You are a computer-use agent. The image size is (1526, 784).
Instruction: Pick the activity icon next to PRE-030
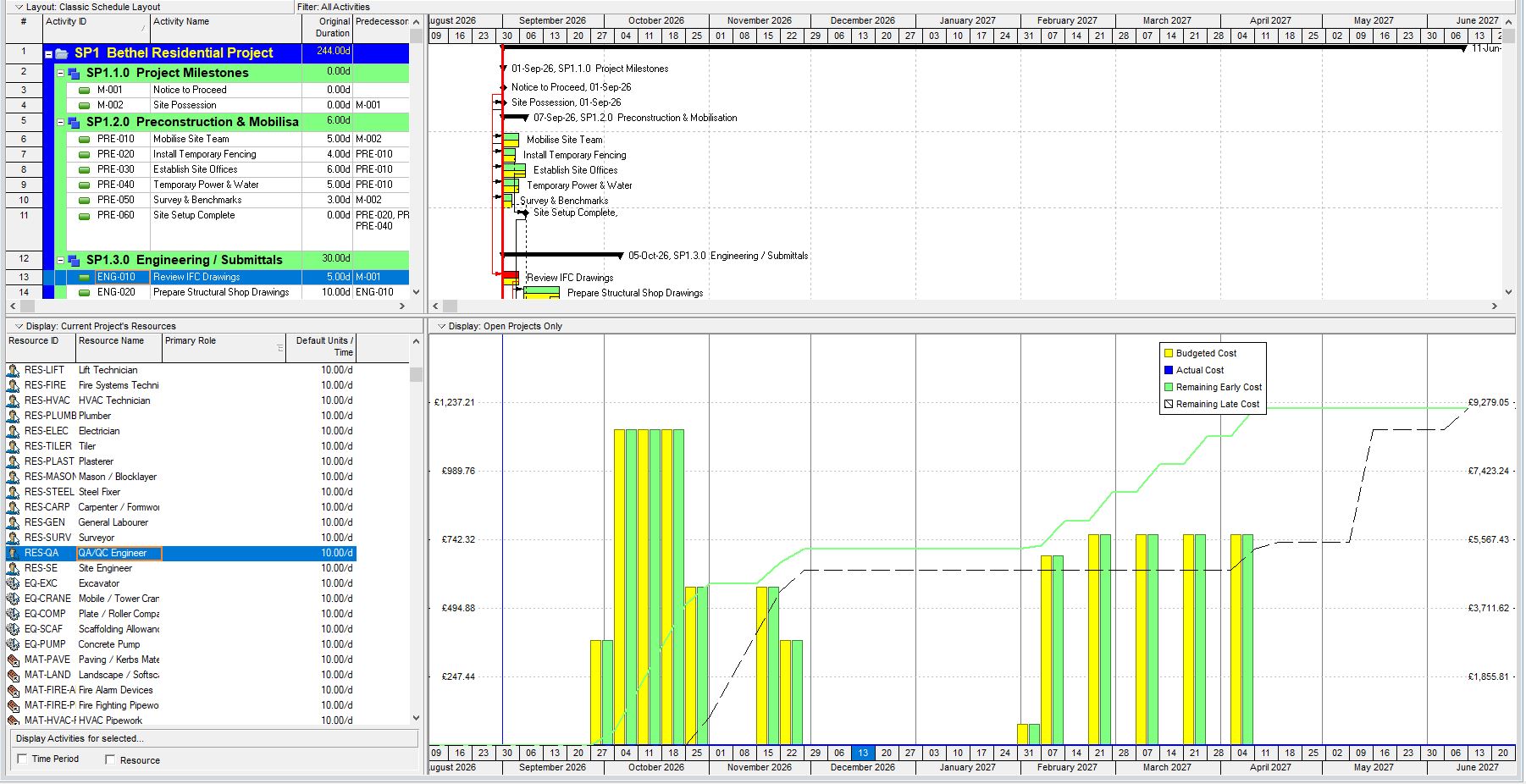coord(84,169)
